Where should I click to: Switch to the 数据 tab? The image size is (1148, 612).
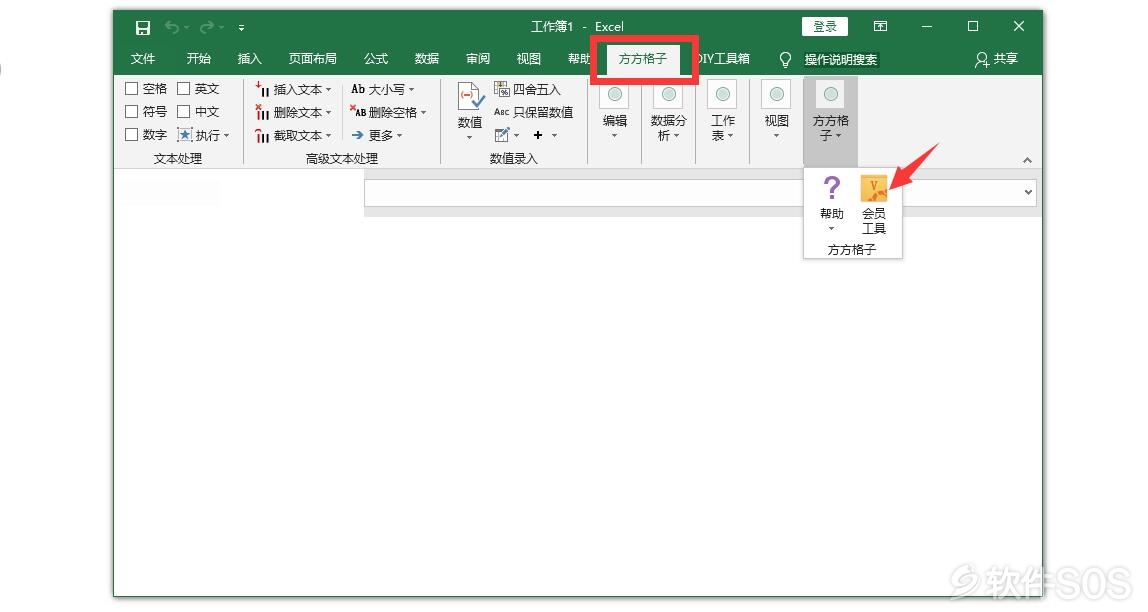pyautogui.click(x=427, y=59)
